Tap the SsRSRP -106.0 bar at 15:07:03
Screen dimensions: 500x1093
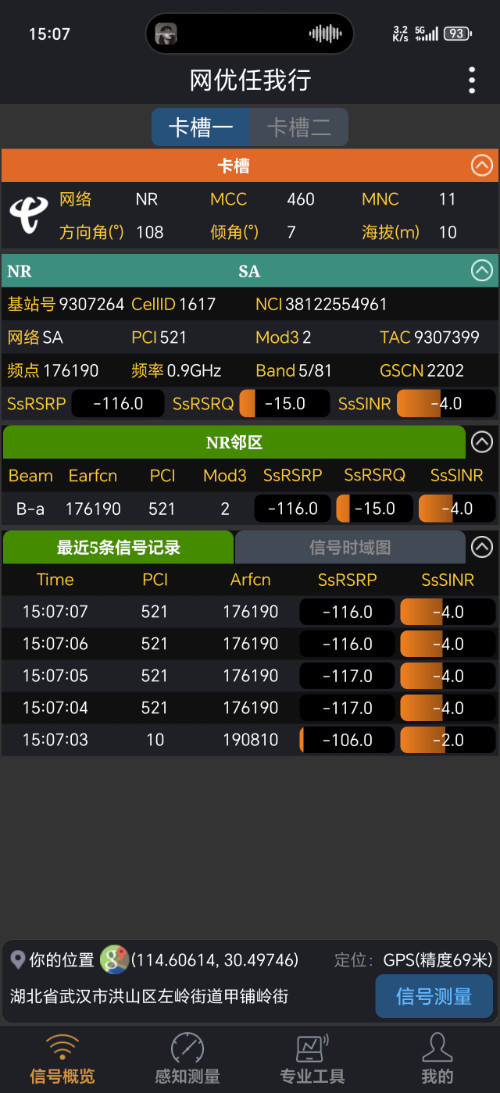(x=347, y=740)
